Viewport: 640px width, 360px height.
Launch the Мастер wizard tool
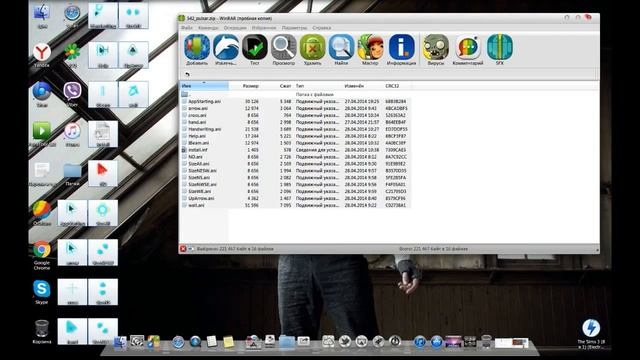coord(370,49)
